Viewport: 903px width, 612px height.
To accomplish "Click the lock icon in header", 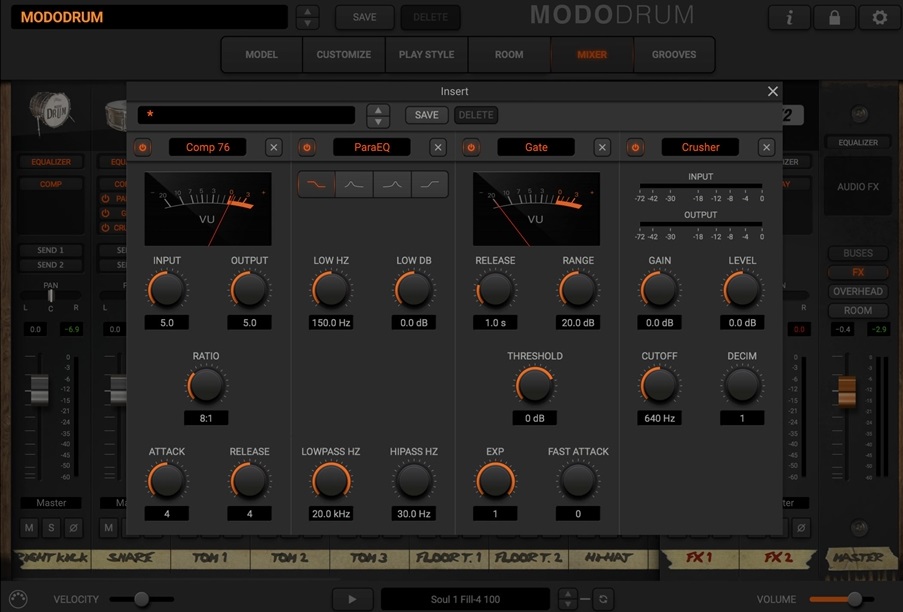I will tap(834, 18).
